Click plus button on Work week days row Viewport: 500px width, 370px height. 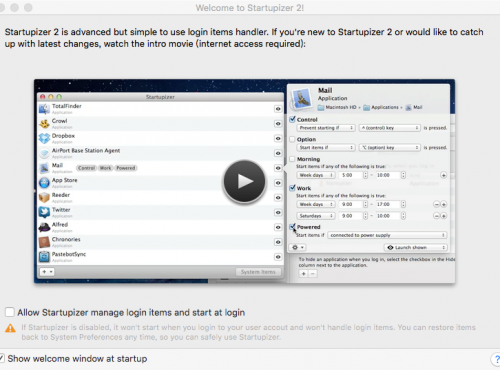443,204
